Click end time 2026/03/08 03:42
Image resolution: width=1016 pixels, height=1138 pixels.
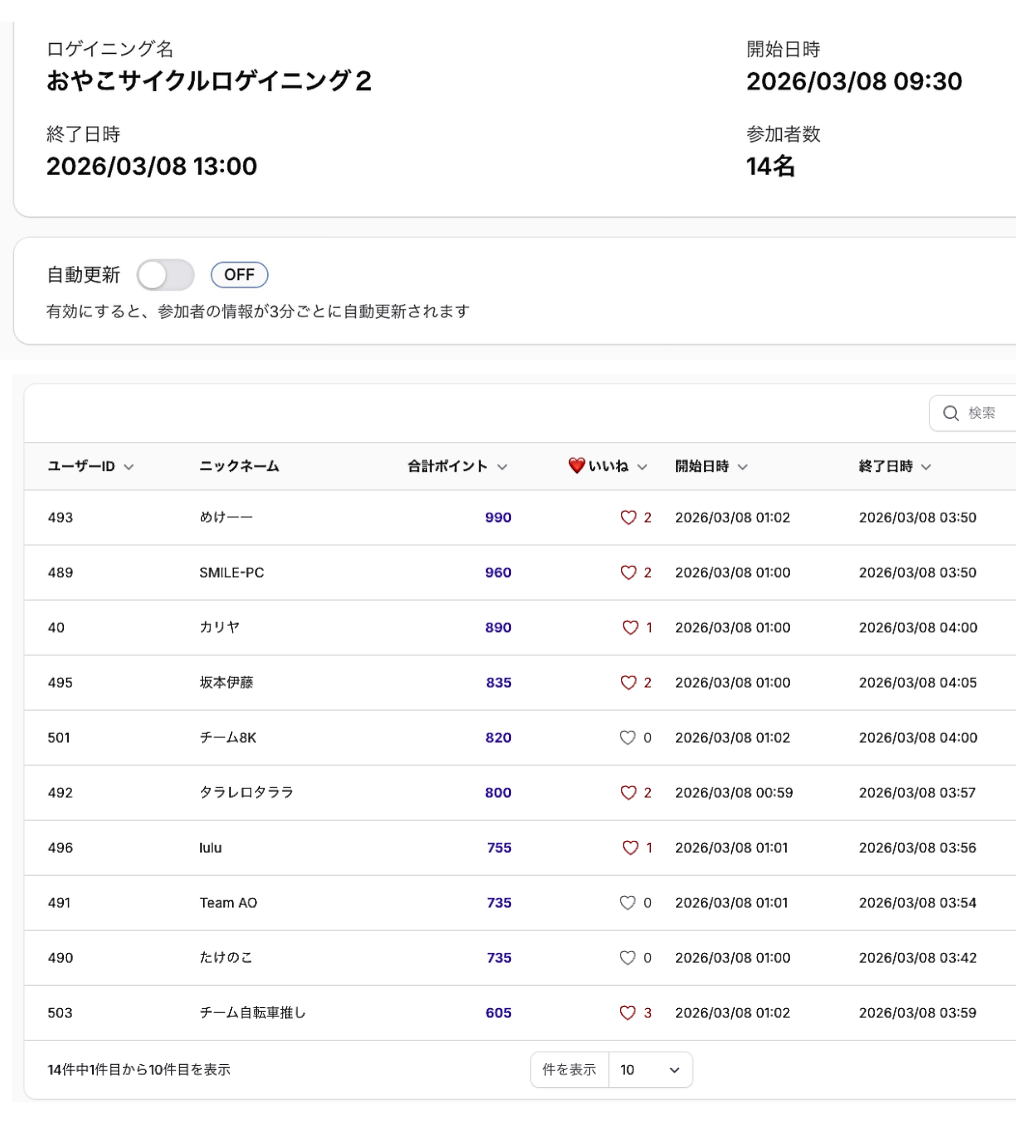click(x=918, y=958)
